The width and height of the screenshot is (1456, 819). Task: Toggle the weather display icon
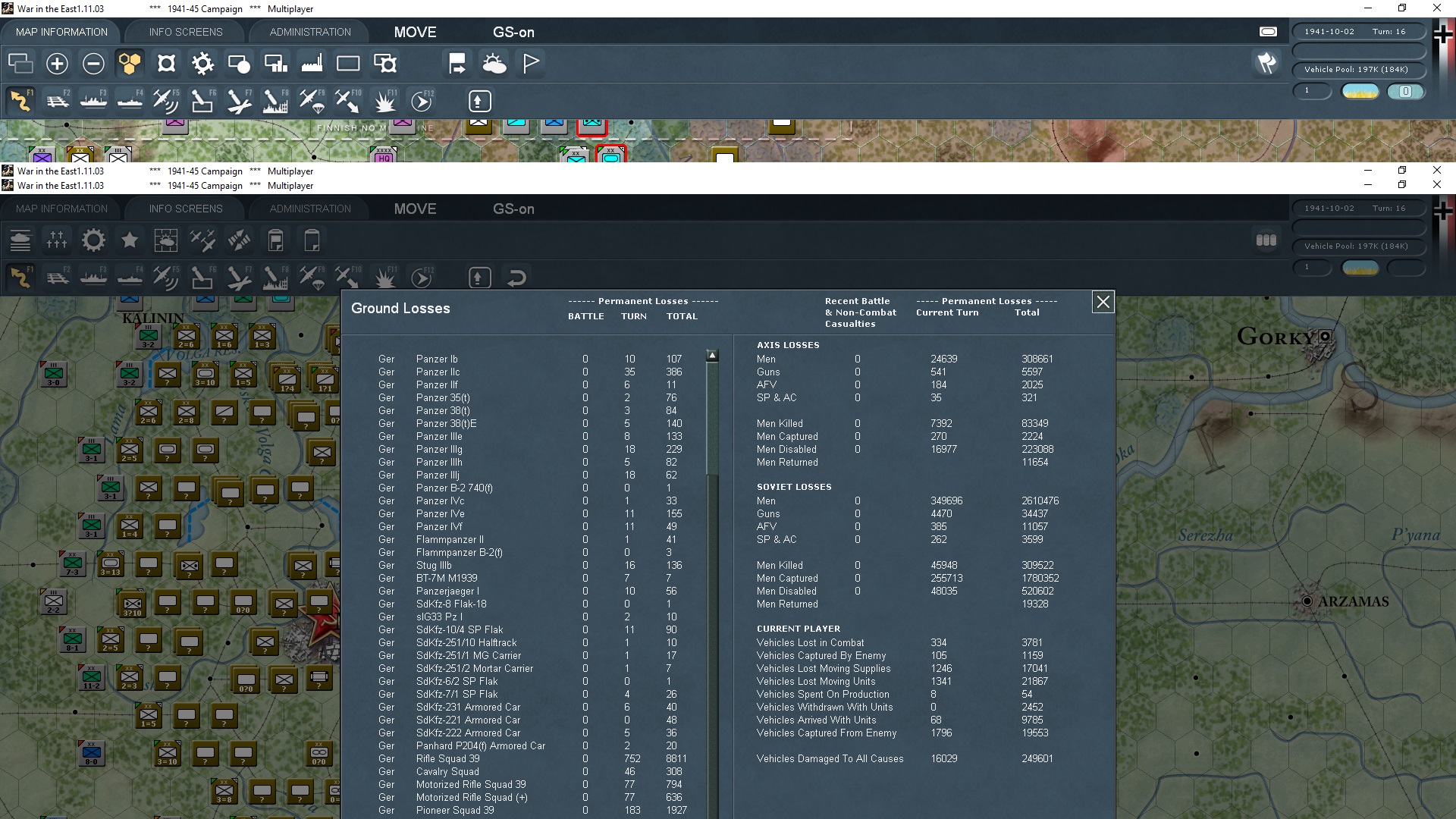[494, 64]
